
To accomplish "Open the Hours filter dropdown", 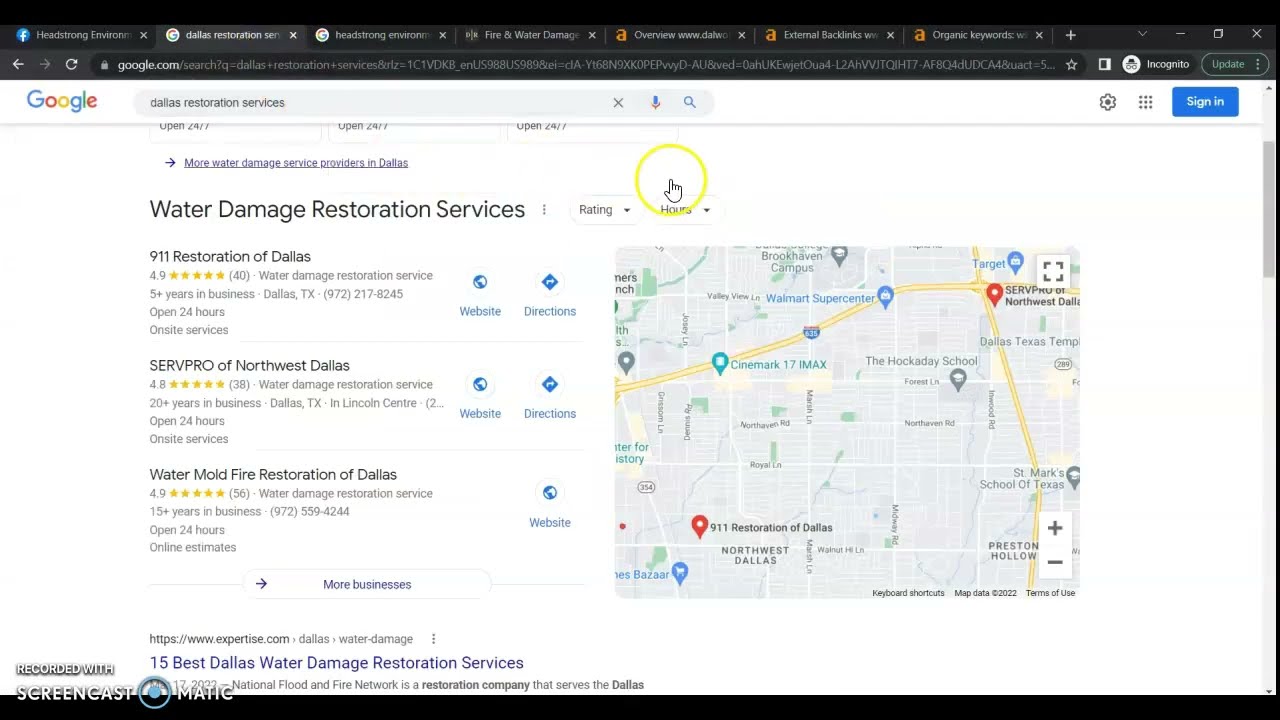I will point(685,210).
